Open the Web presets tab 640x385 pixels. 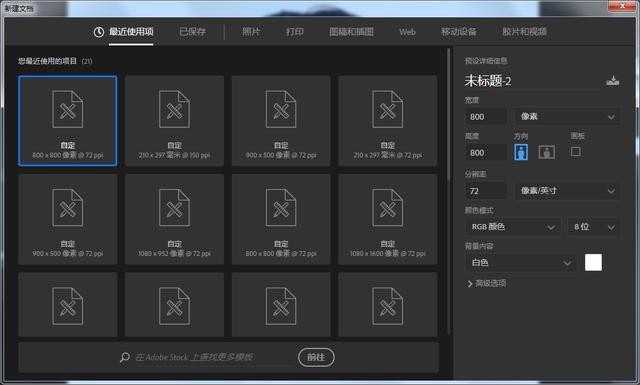coord(407,31)
